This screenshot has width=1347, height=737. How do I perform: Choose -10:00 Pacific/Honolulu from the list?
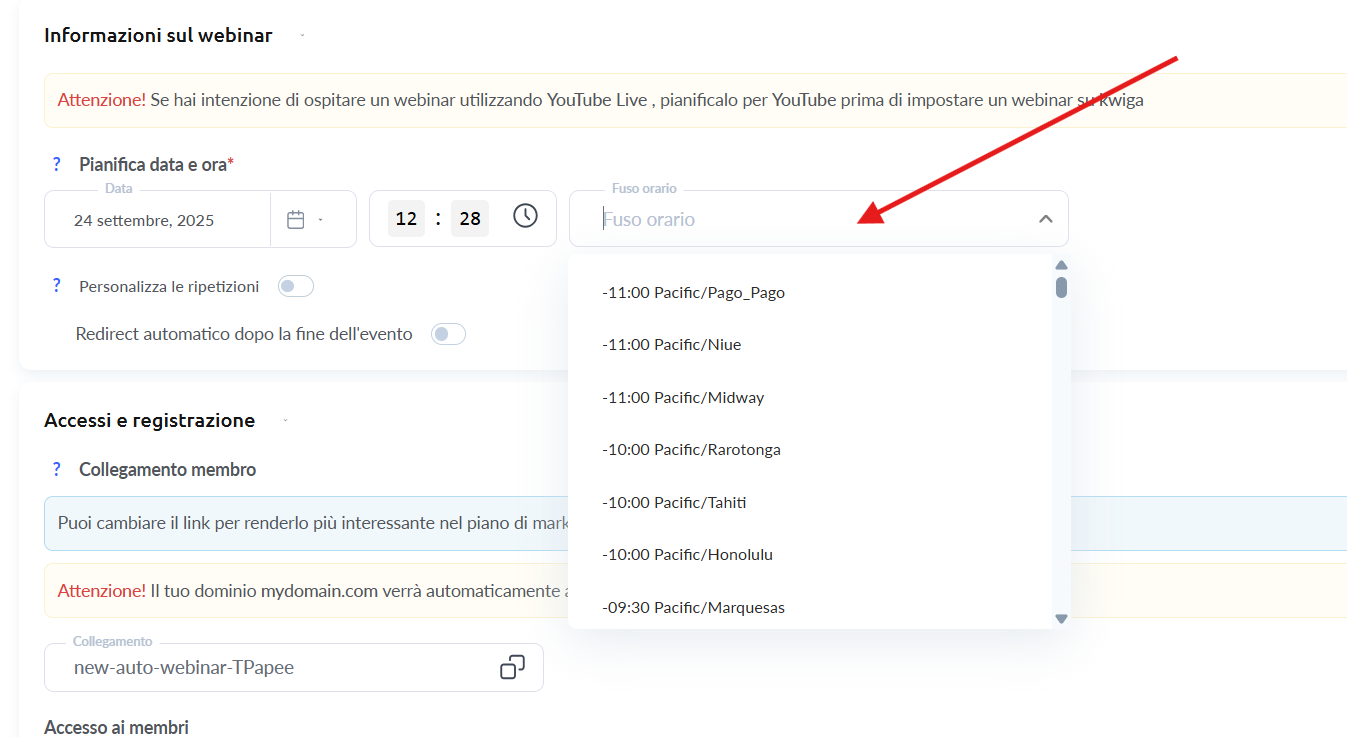pyautogui.click(x=687, y=555)
